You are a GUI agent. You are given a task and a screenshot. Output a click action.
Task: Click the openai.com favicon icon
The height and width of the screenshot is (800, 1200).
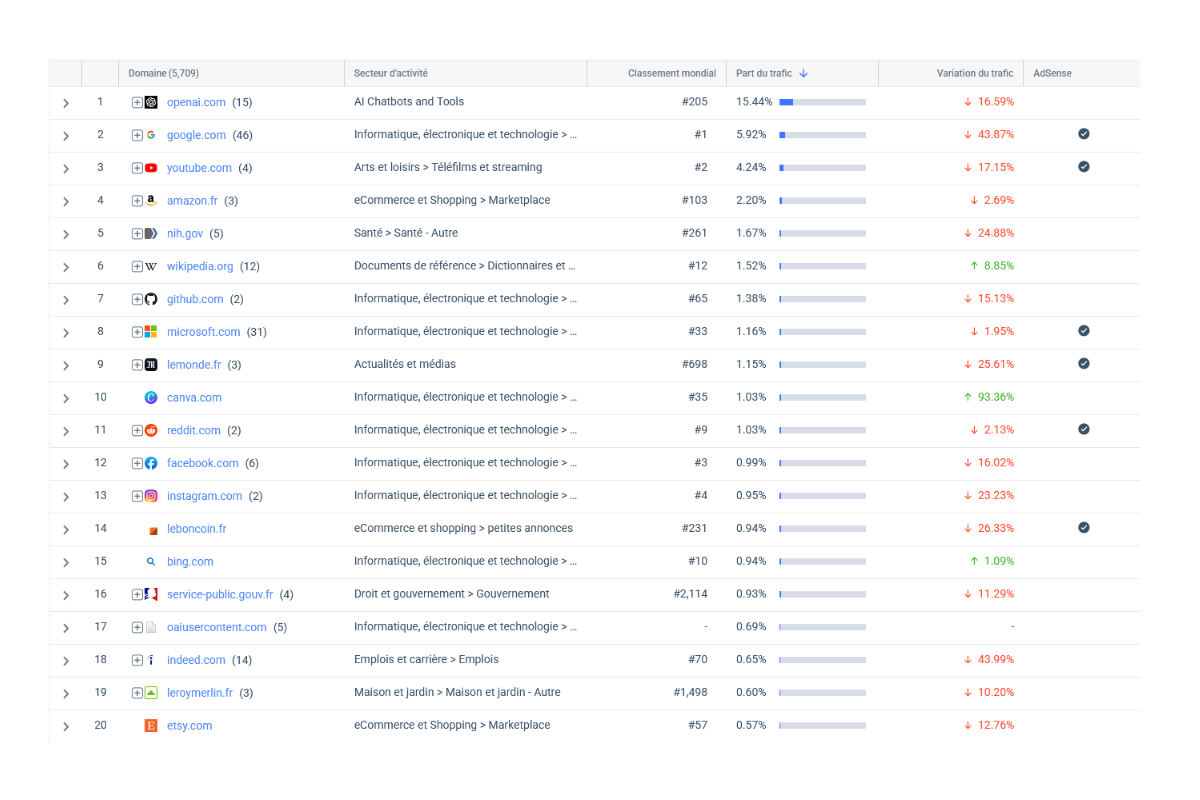pyautogui.click(x=151, y=102)
